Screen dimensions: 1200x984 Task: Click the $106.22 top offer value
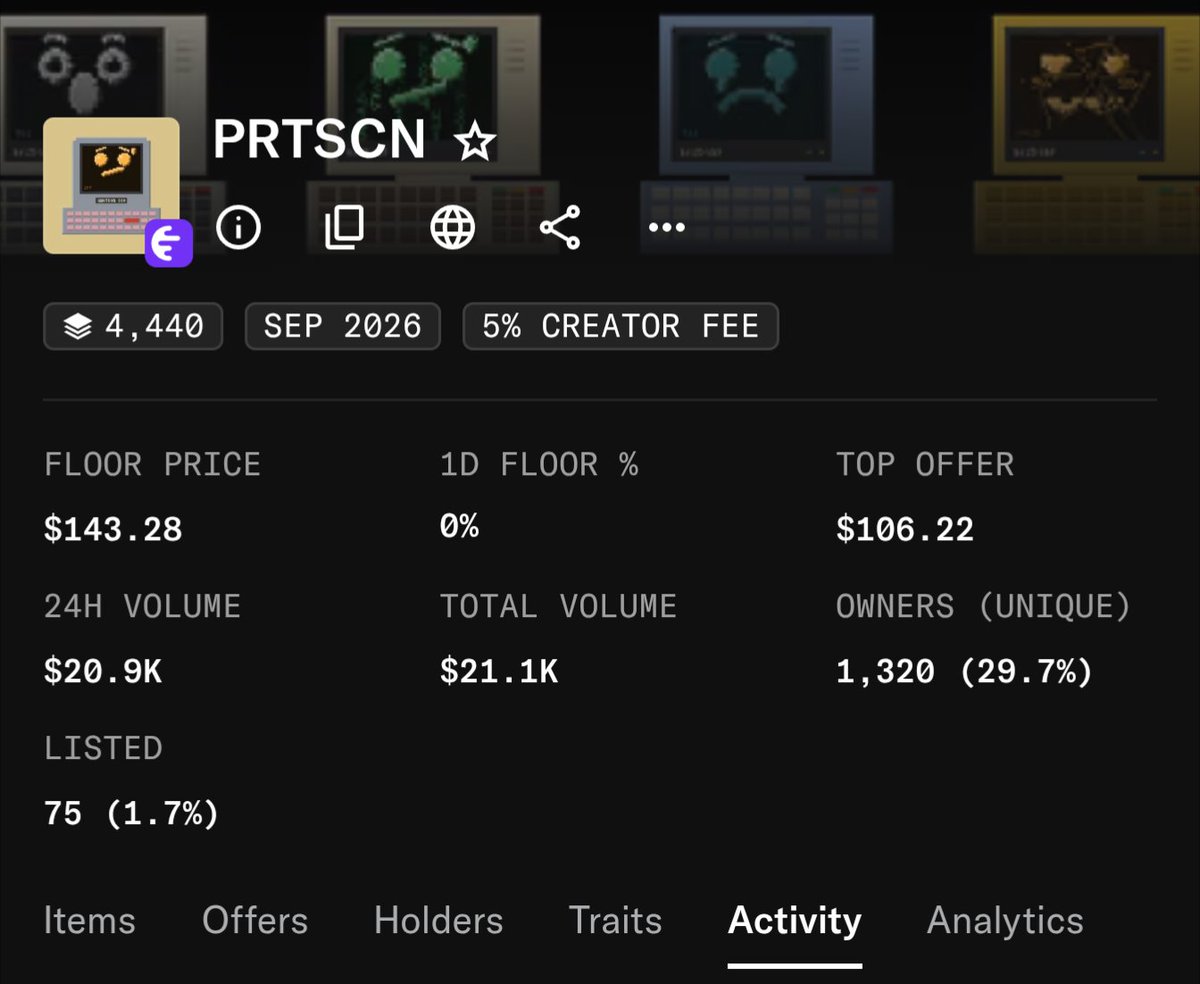click(x=905, y=529)
